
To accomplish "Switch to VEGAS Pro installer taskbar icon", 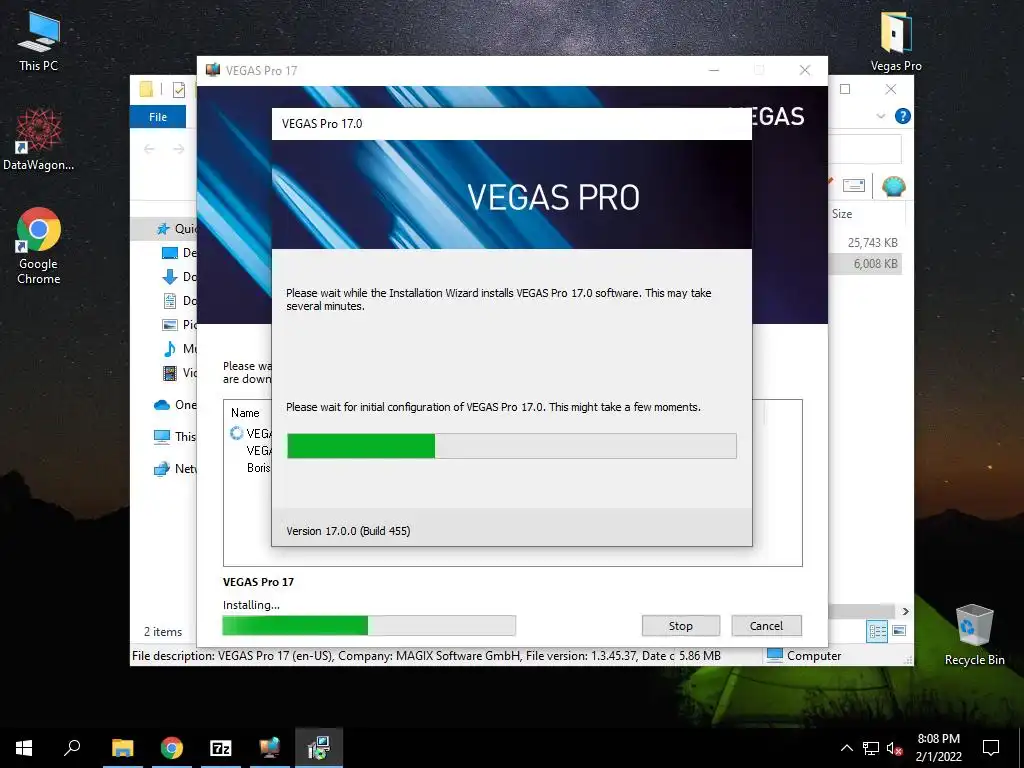I will pyautogui.click(x=270, y=748).
